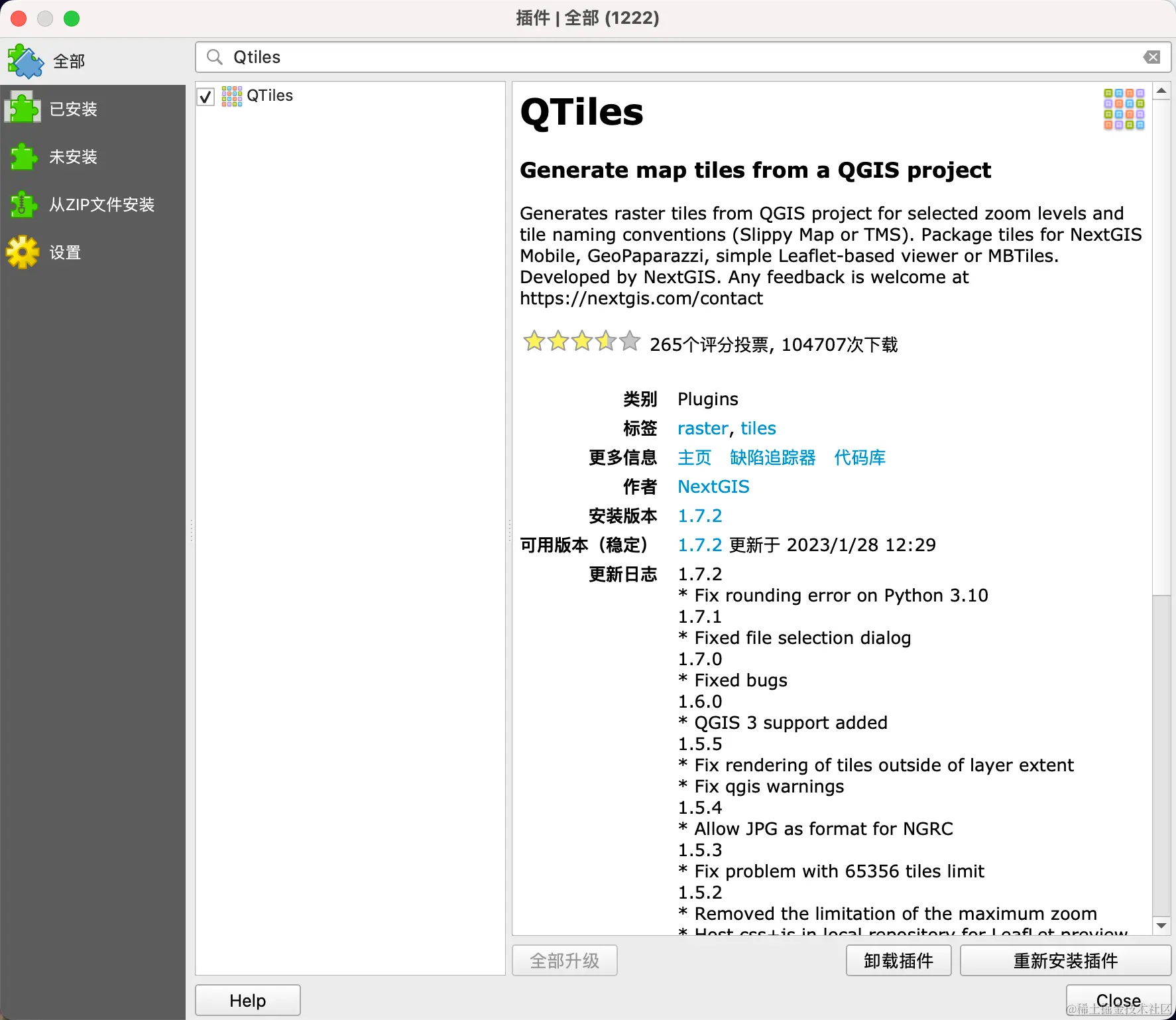Uncheck the QTiles plugin checkbox
Screen dimensions: 1176x1020
coord(206,97)
